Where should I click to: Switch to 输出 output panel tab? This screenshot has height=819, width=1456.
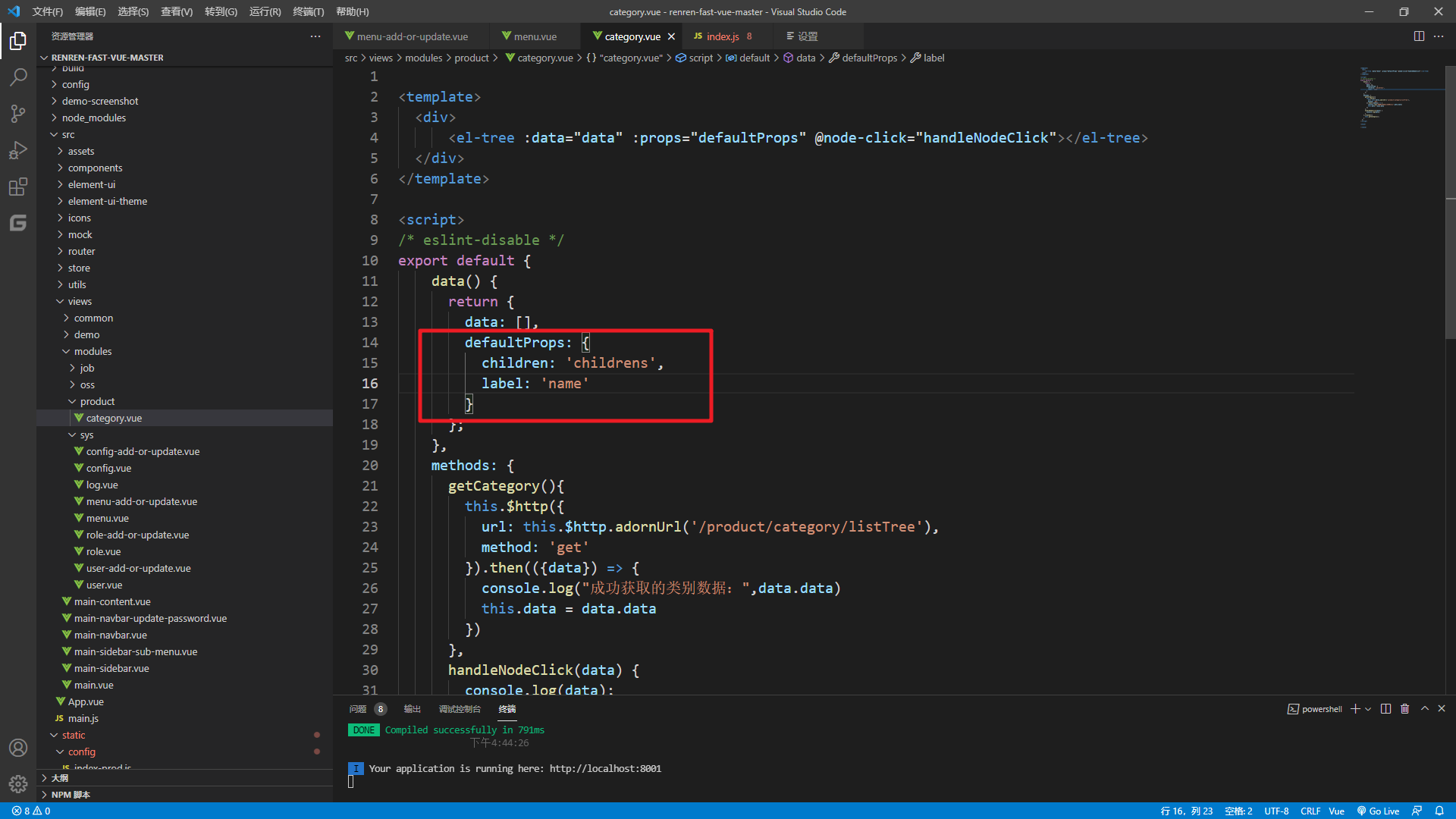pyautogui.click(x=412, y=709)
